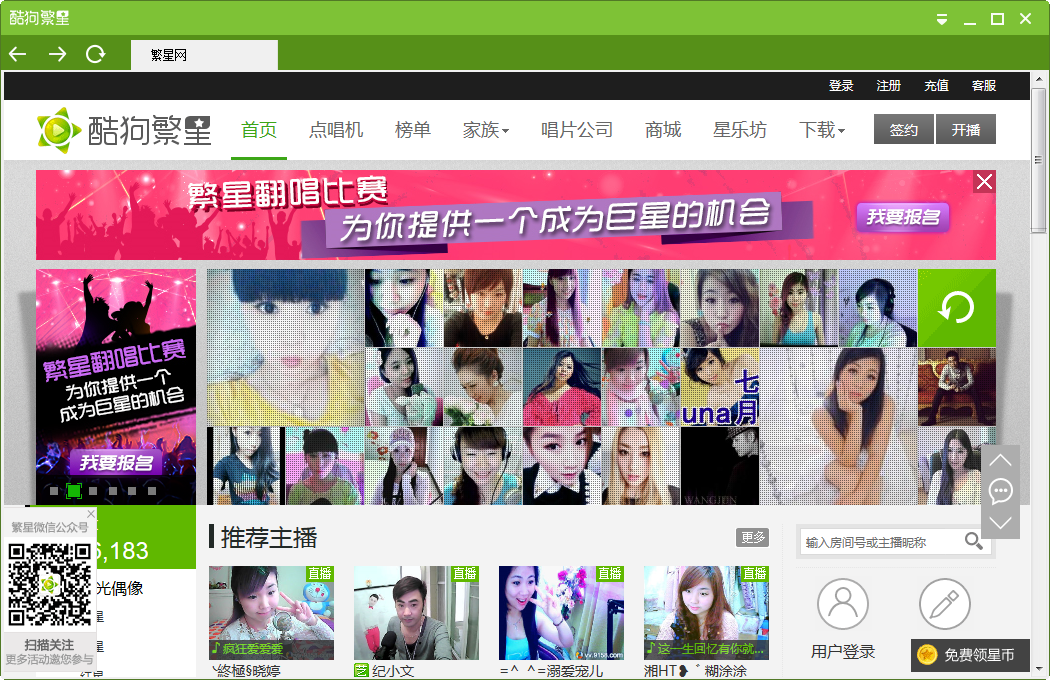Screen dimensions: 1050x680
Task: Open the 点唱机 navigation tab
Action: pyautogui.click(x=336, y=130)
